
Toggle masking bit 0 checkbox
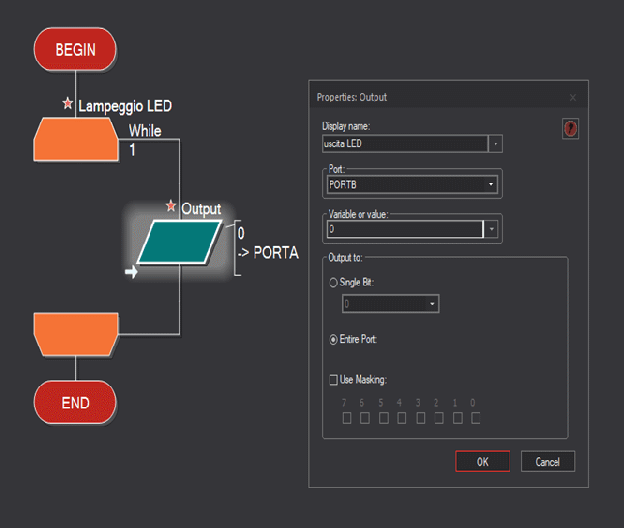tap(475, 418)
